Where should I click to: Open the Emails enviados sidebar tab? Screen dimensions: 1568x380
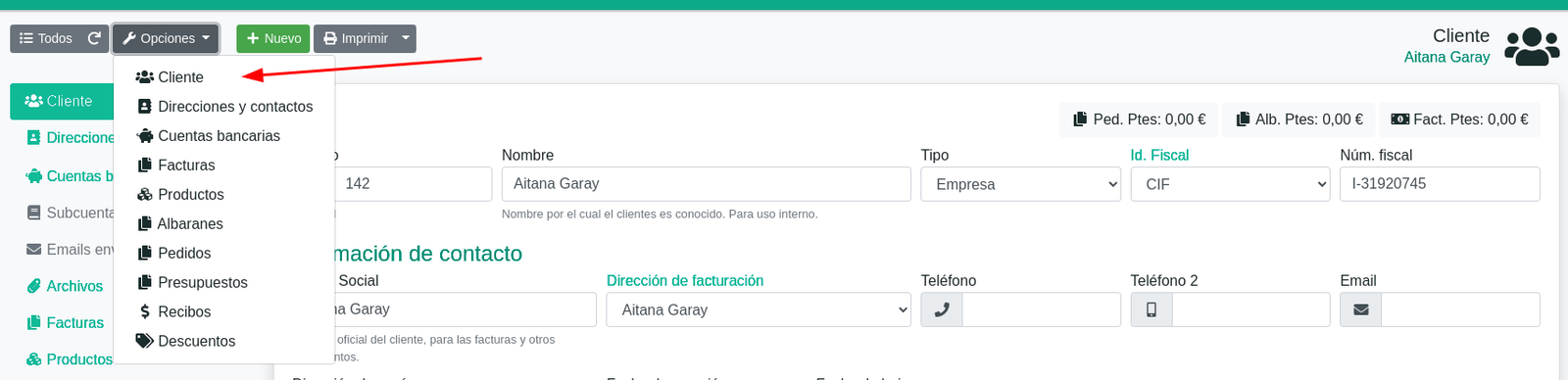click(69, 250)
